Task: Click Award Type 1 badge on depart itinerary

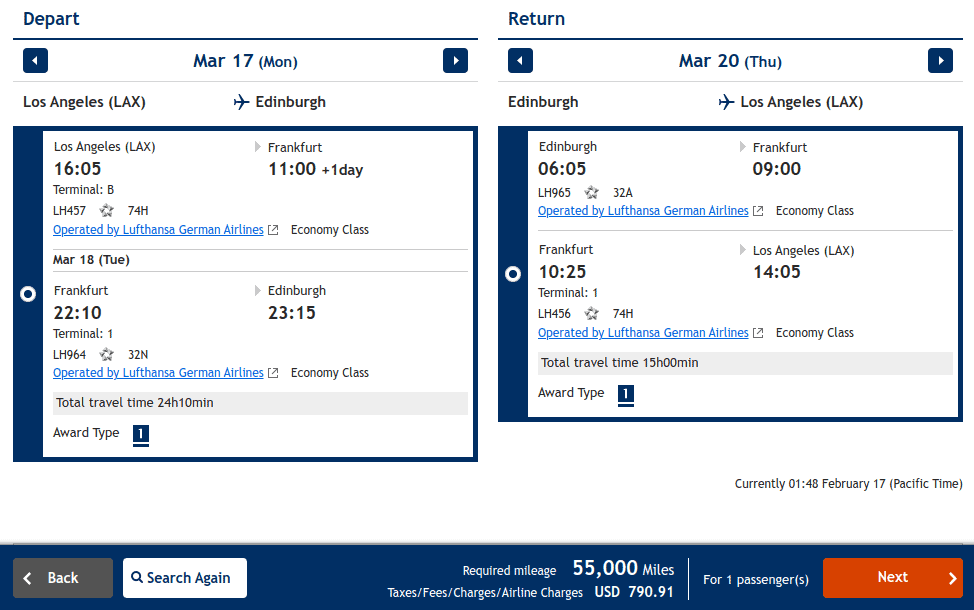Action: (x=140, y=434)
